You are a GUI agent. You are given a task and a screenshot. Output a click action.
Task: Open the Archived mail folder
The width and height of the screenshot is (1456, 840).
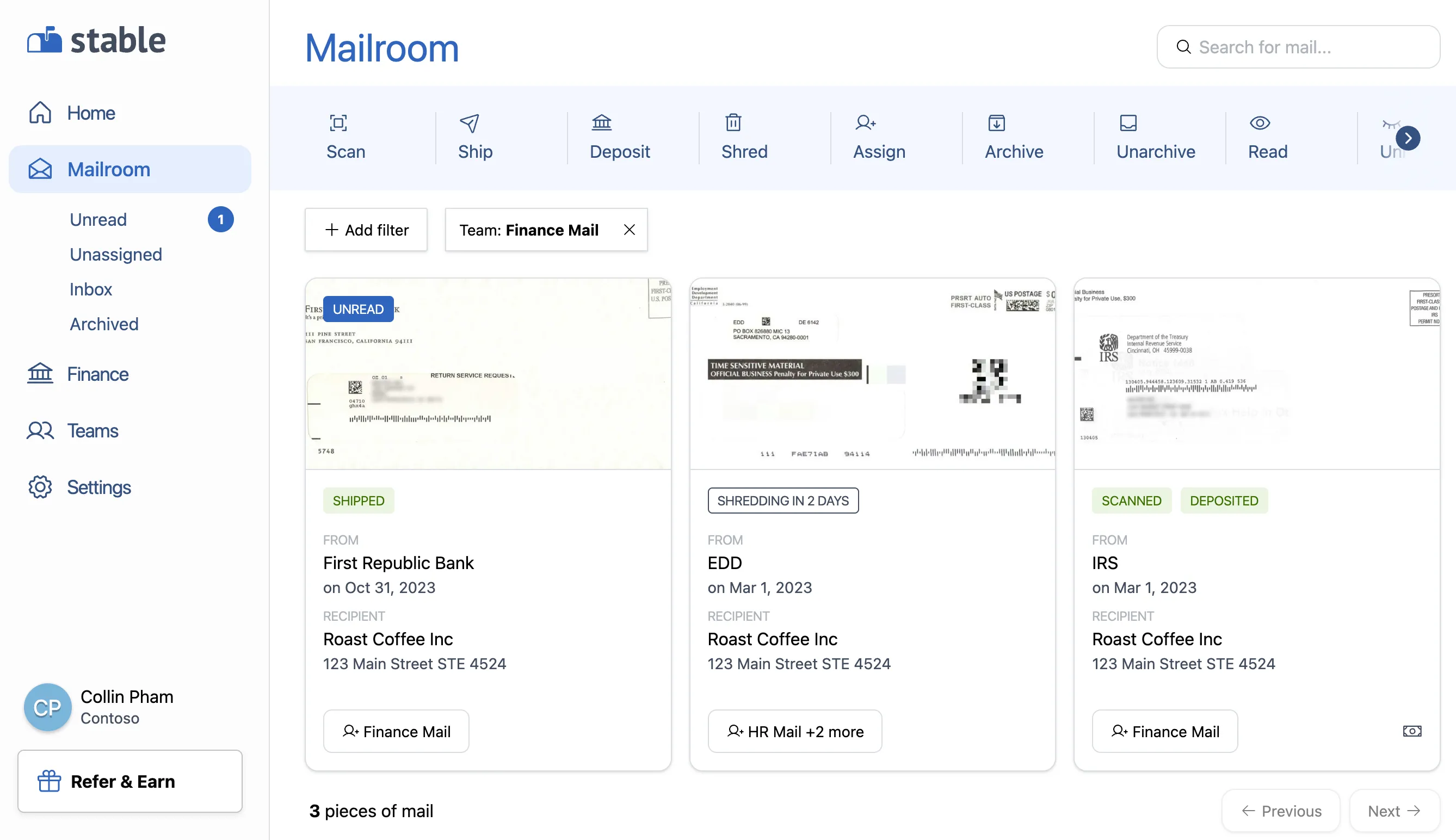click(104, 324)
